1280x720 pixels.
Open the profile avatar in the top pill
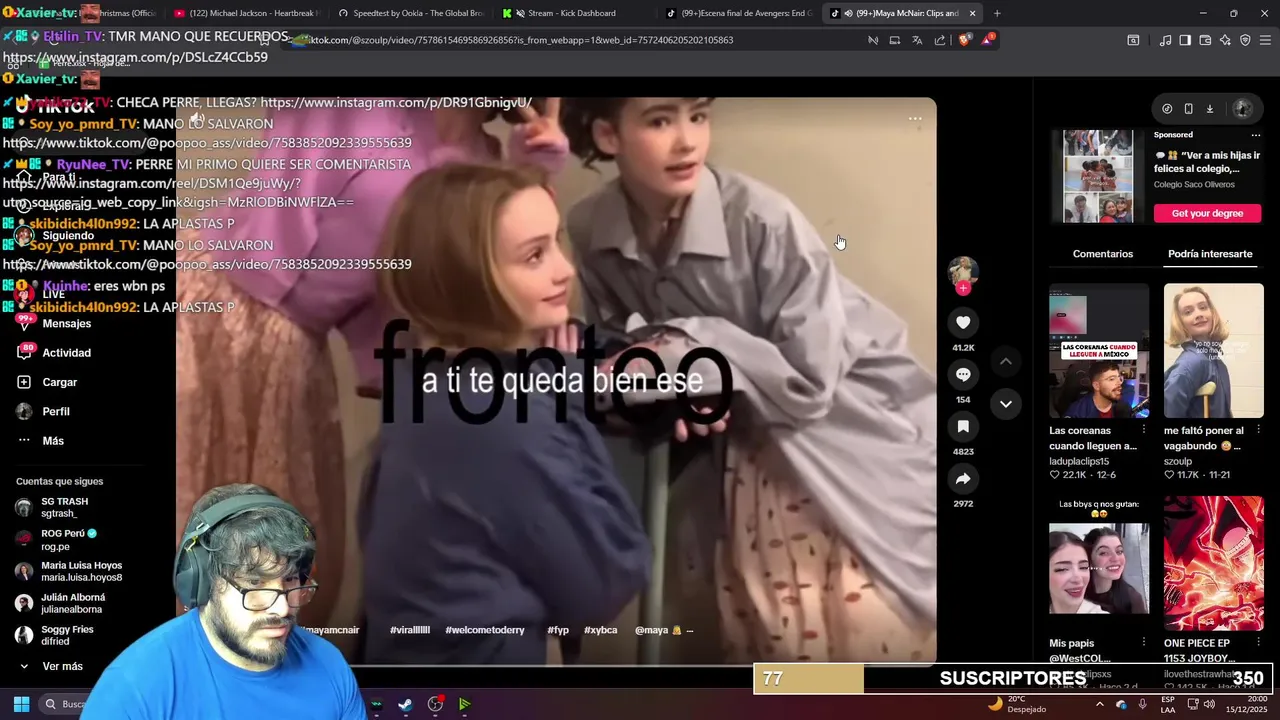coord(1242,109)
